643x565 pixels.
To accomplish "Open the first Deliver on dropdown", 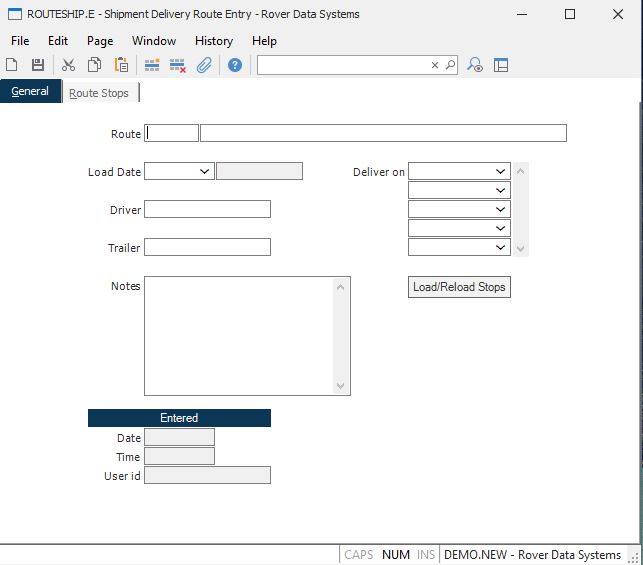I will (501, 172).
